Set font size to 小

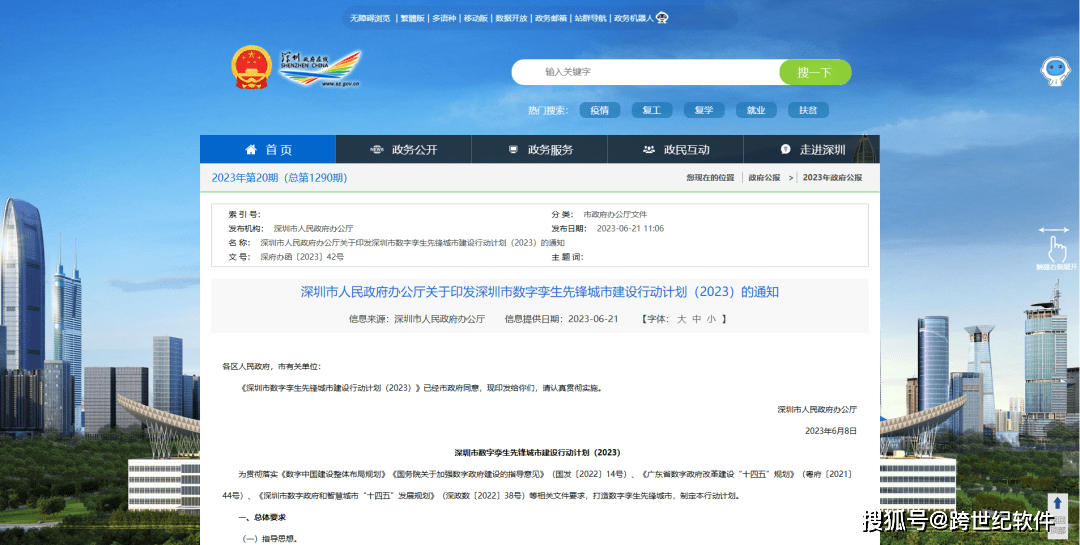click(712, 319)
